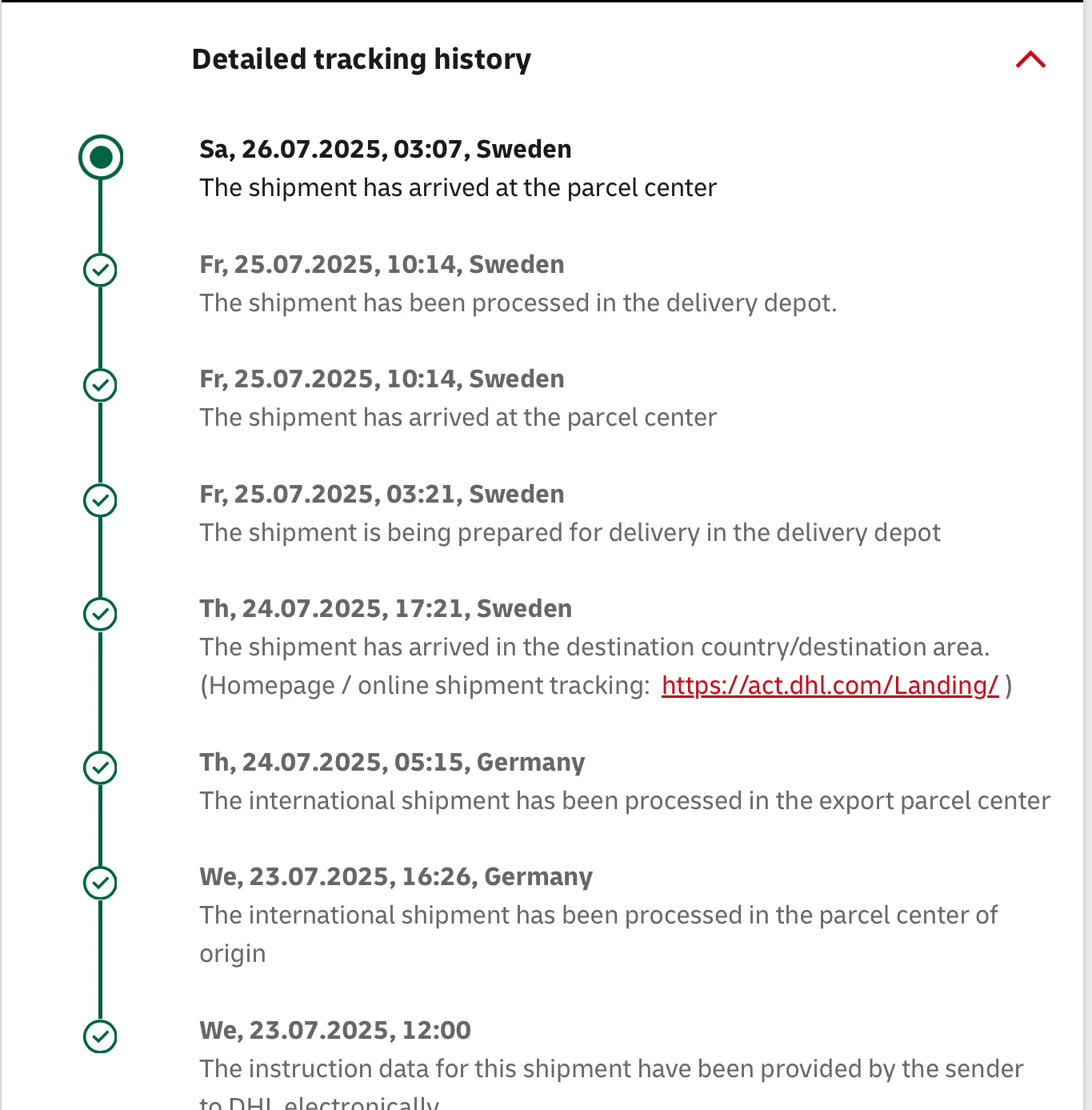
Task: Click checkmark icon for 24.07.2025 05:15 Germany event
Action: (100, 767)
